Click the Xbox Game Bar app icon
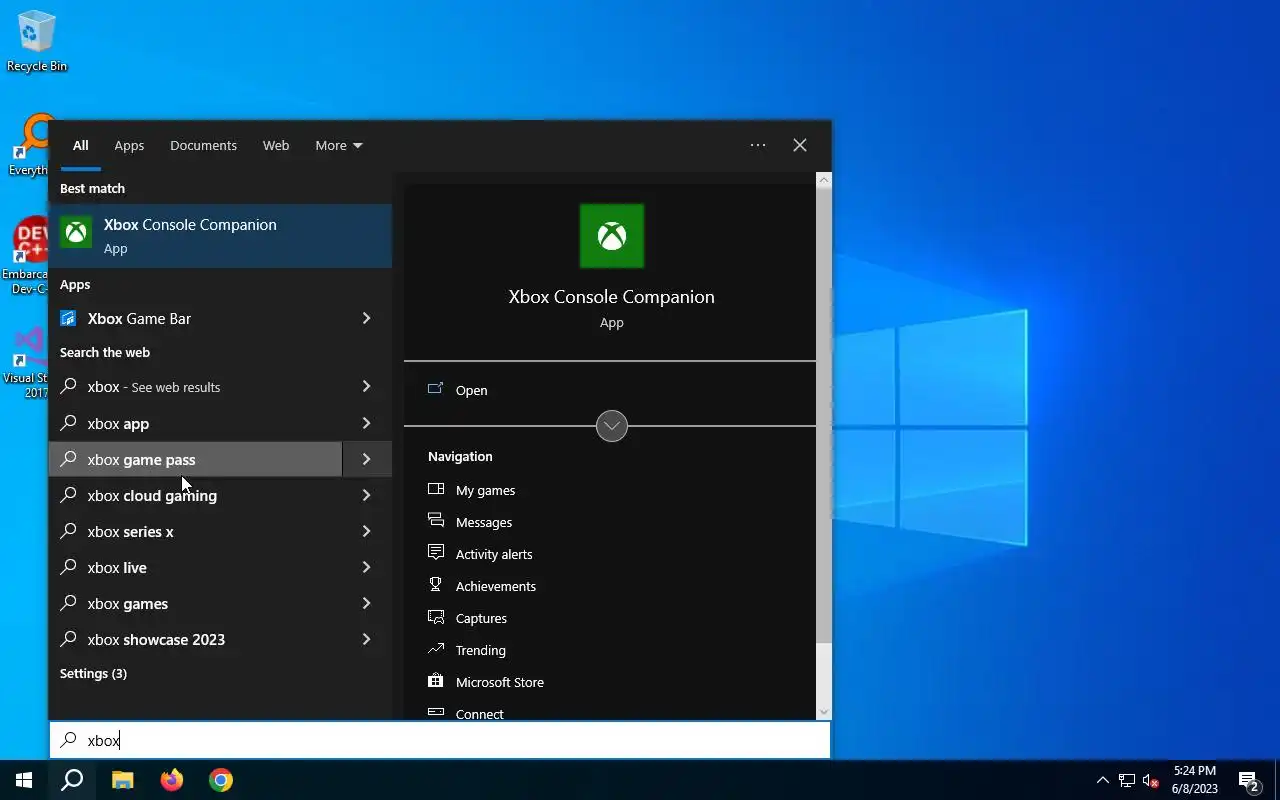 pyautogui.click(x=68, y=318)
